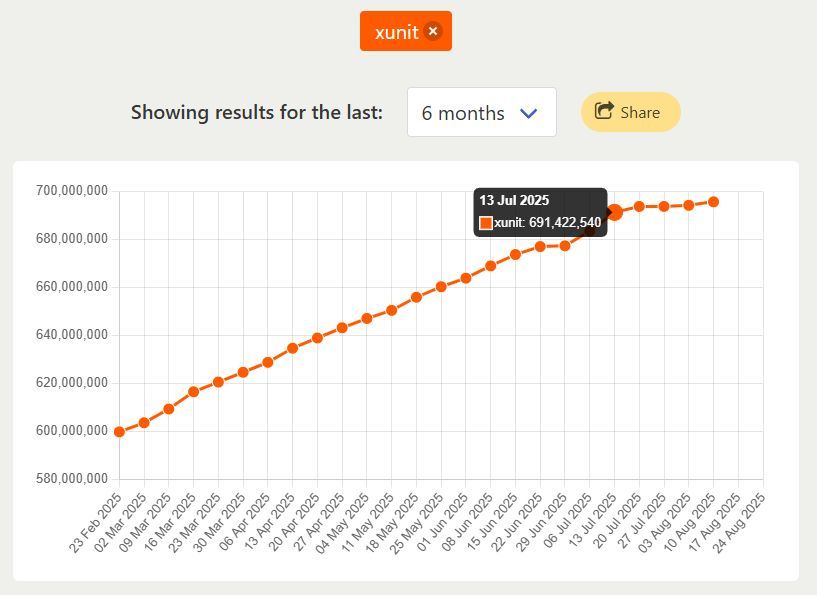Select the 10 Aug 2025 data point
The width and height of the screenshot is (817, 595).
(714, 202)
